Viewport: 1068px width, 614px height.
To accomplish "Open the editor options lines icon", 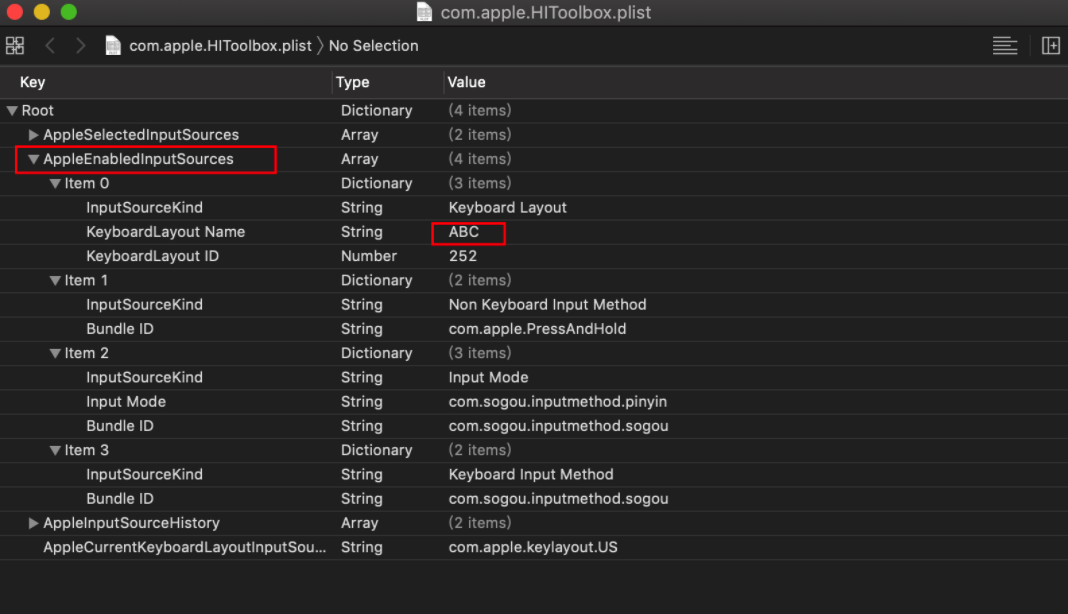I will [1004, 46].
